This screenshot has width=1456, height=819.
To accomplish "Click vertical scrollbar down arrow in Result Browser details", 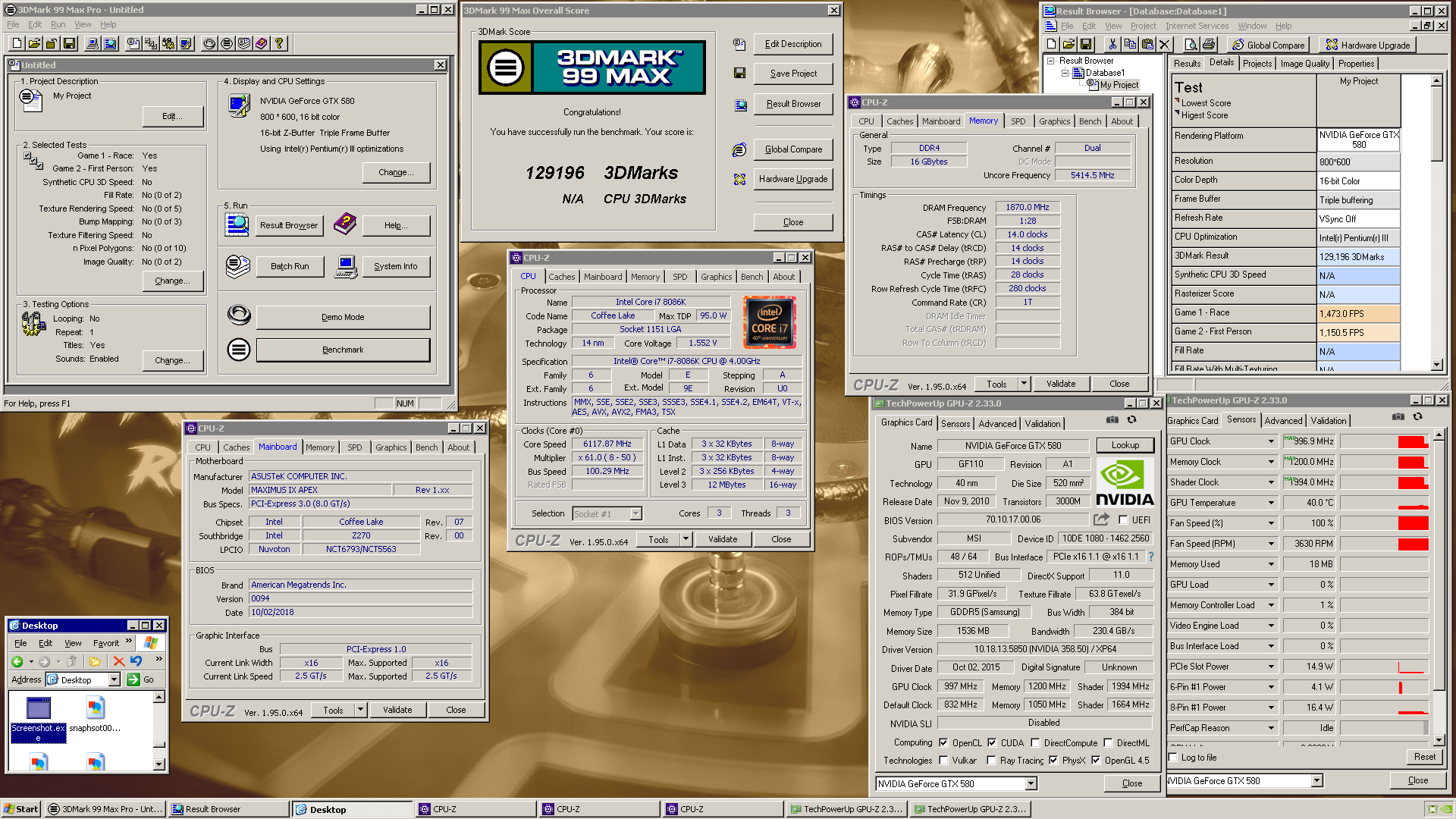I will click(1436, 365).
